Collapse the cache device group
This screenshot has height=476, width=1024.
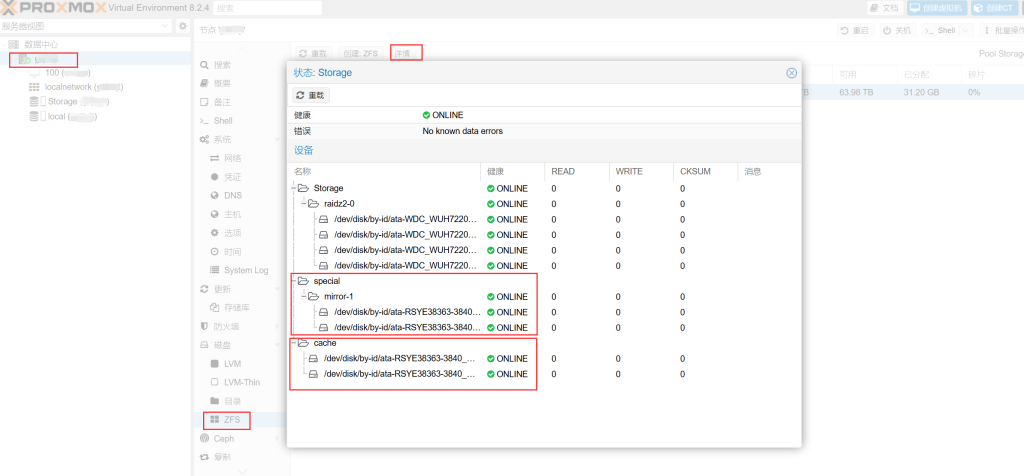pyautogui.click(x=294, y=343)
